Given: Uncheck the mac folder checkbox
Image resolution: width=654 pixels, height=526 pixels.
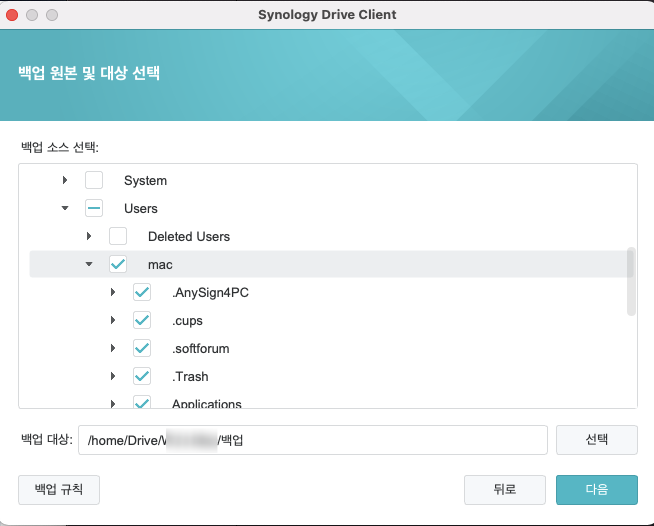Looking at the screenshot, I should pyautogui.click(x=118, y=264).
